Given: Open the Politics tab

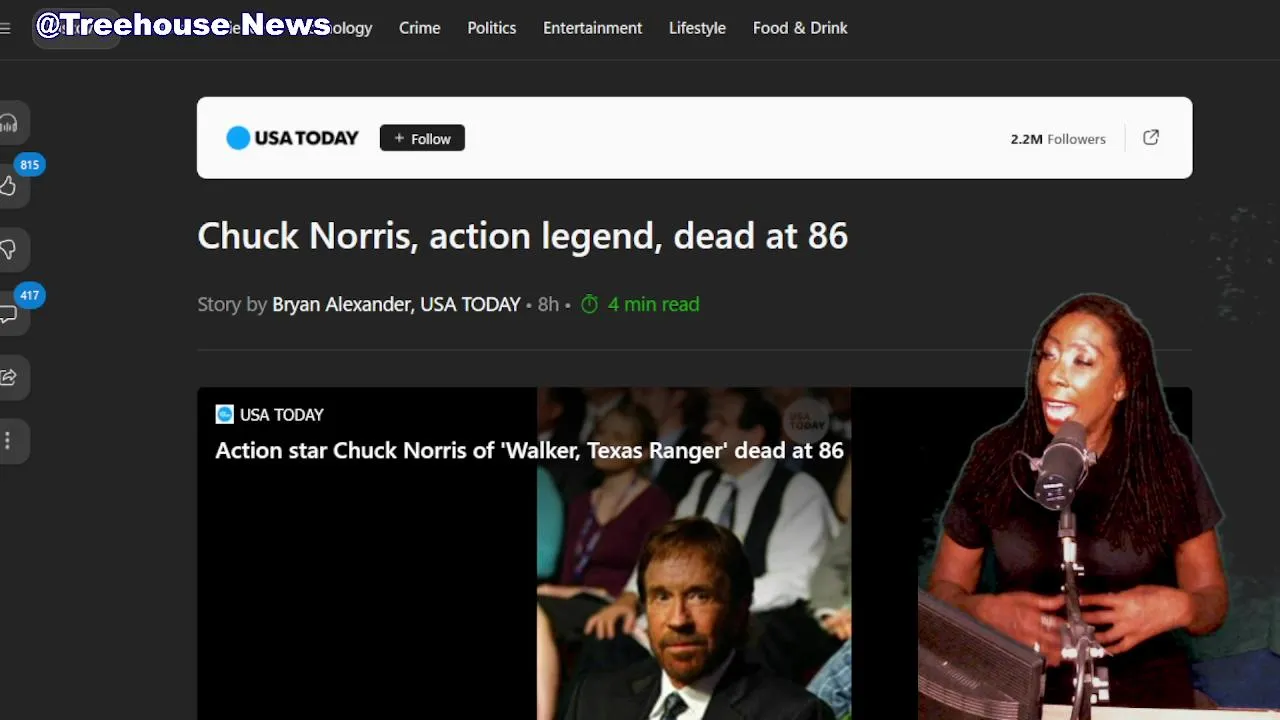Looking at the screenshot, I should pyautogui.click(x=492, y=28).
